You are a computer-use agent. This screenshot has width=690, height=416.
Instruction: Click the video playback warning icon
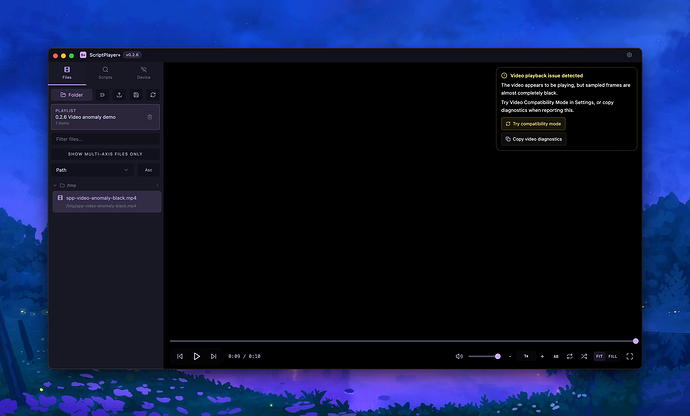click(x=504, y=76)
